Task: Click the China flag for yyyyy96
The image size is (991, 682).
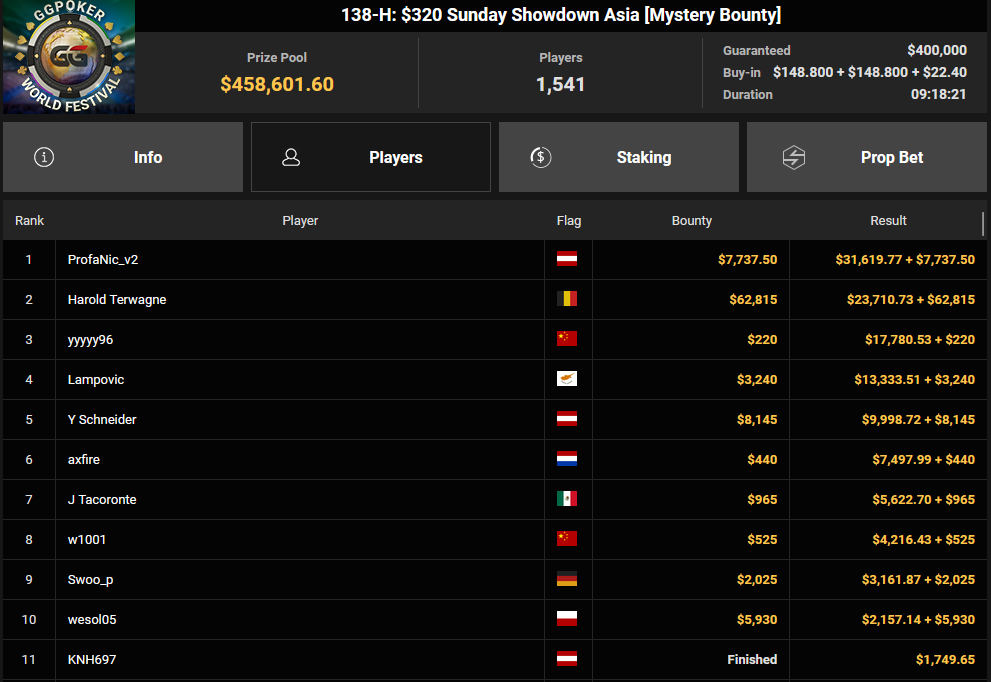Action: (567, 339)
